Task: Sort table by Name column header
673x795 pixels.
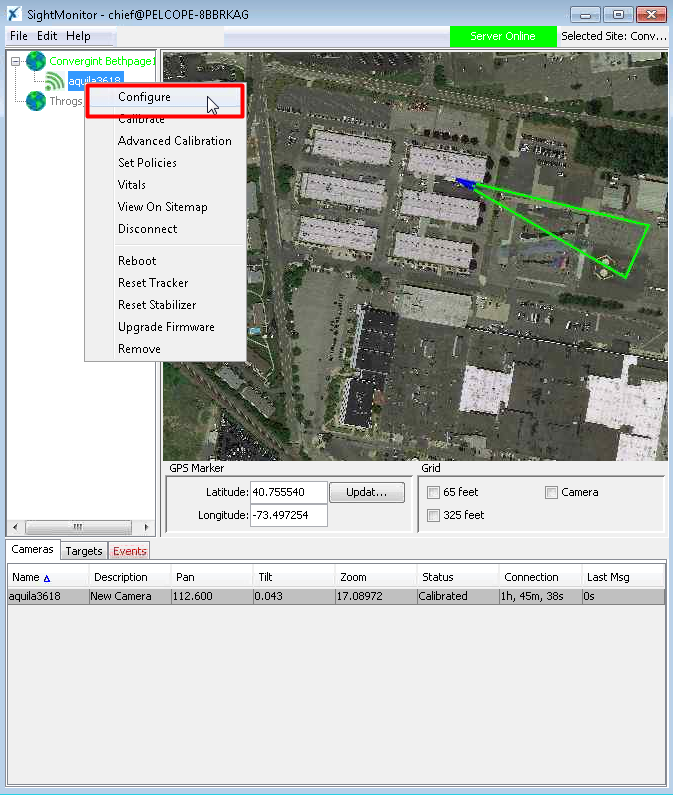Action: (x=48, y=577)
